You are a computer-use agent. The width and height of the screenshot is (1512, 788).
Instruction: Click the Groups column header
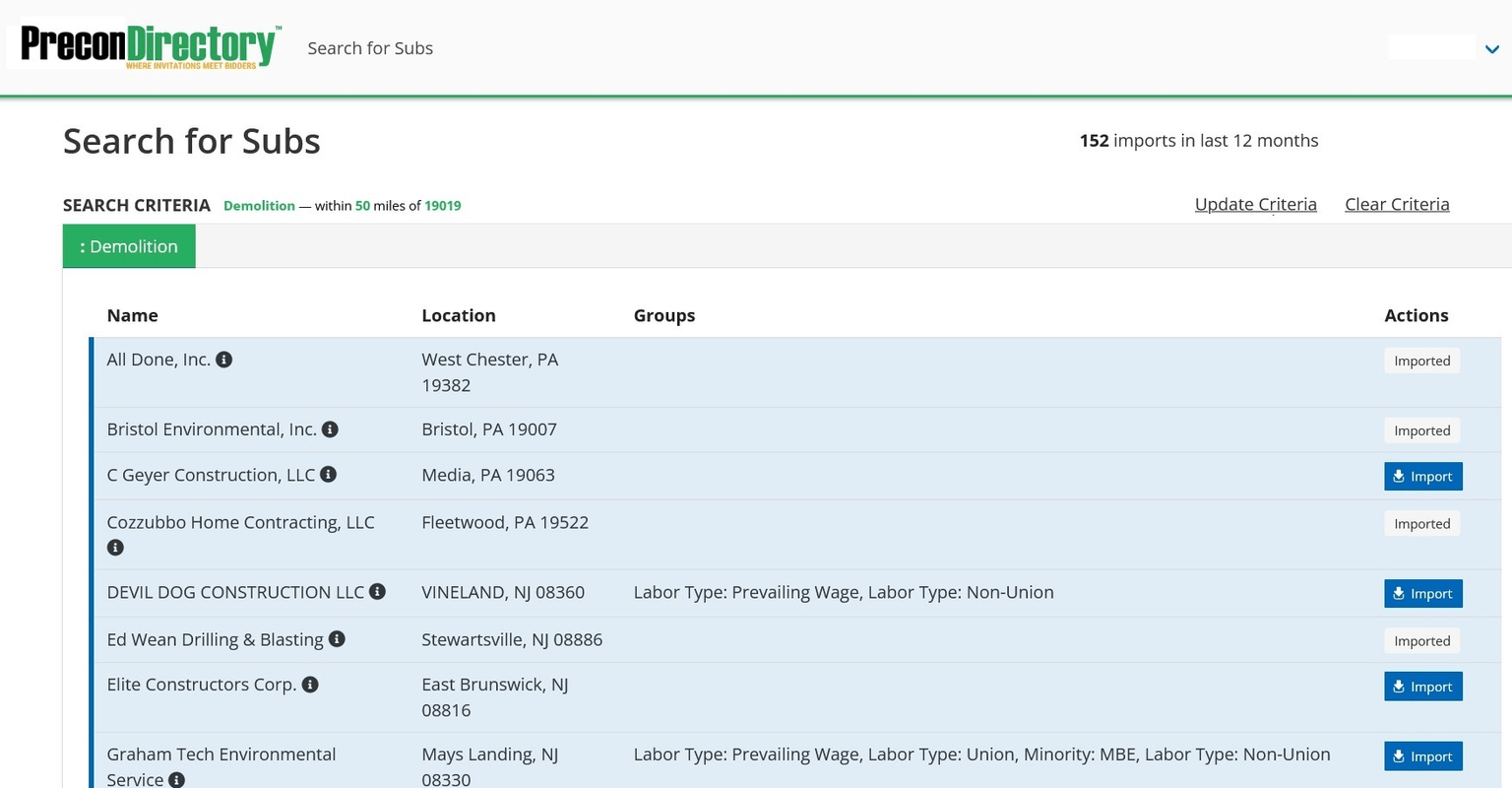pos(664,315)
